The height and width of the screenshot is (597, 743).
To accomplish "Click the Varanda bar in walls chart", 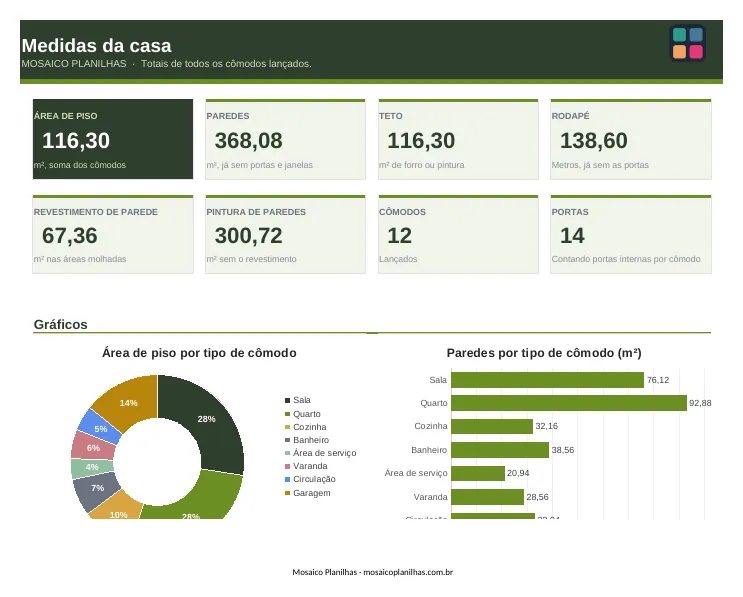I will 488,497.
